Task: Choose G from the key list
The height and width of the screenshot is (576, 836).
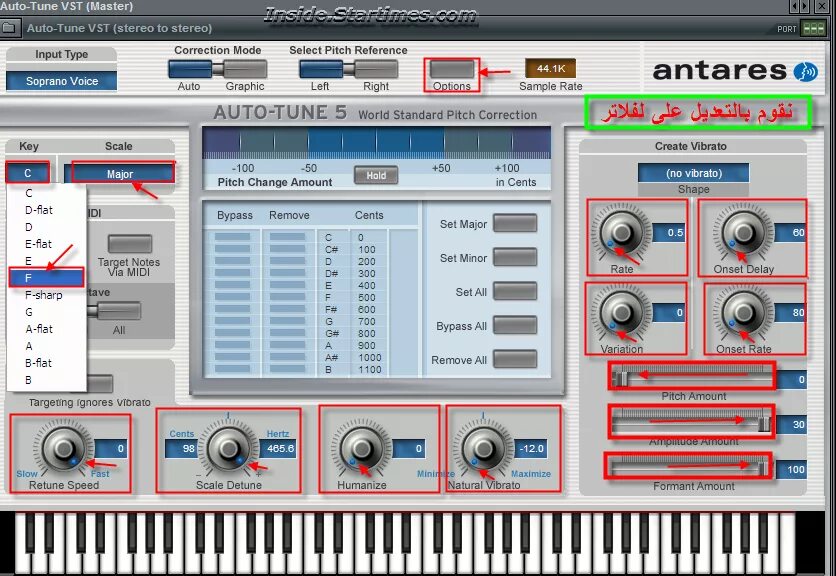Action: tap(46, 312)
